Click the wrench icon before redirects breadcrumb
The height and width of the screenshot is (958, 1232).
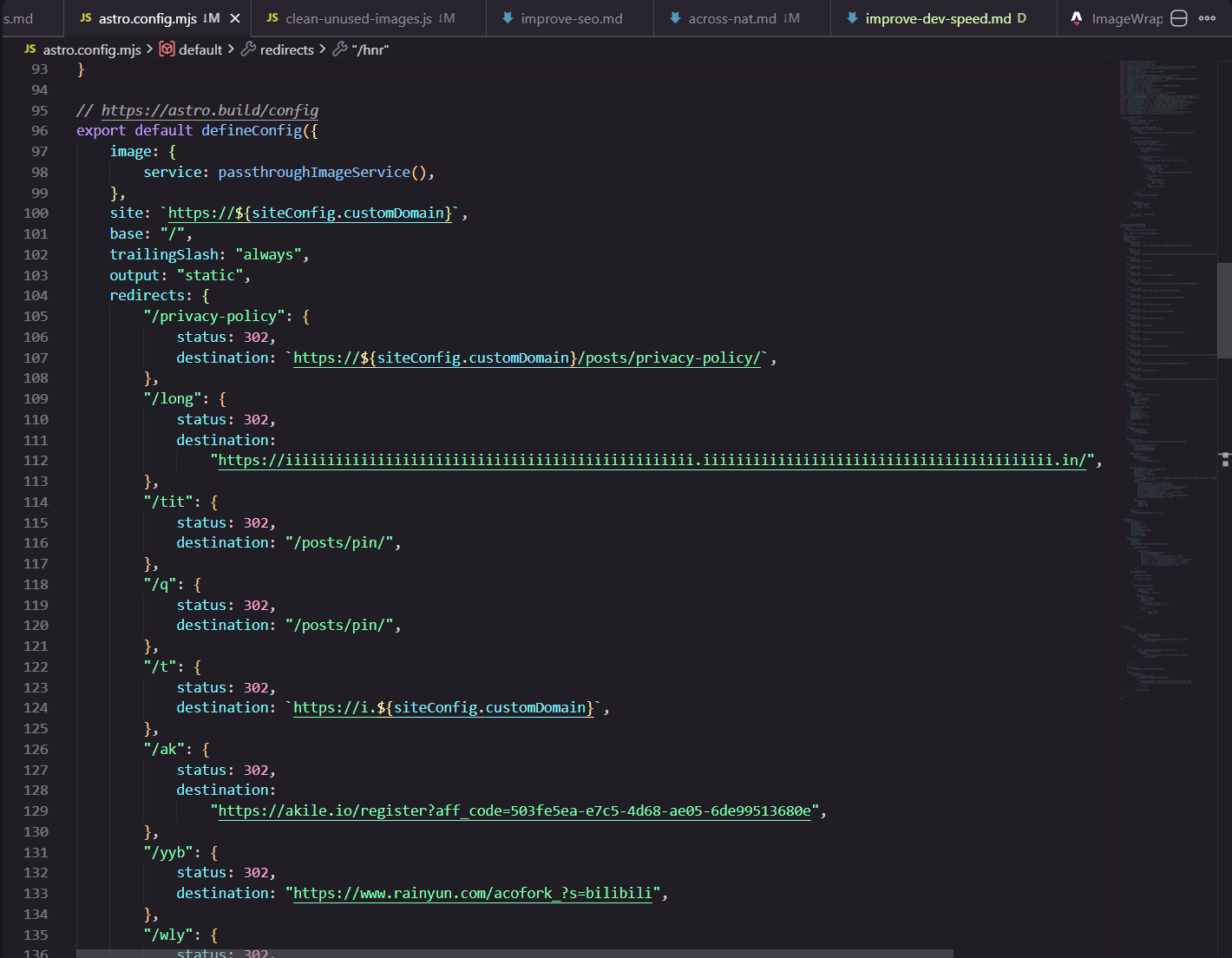pos(248,49)
